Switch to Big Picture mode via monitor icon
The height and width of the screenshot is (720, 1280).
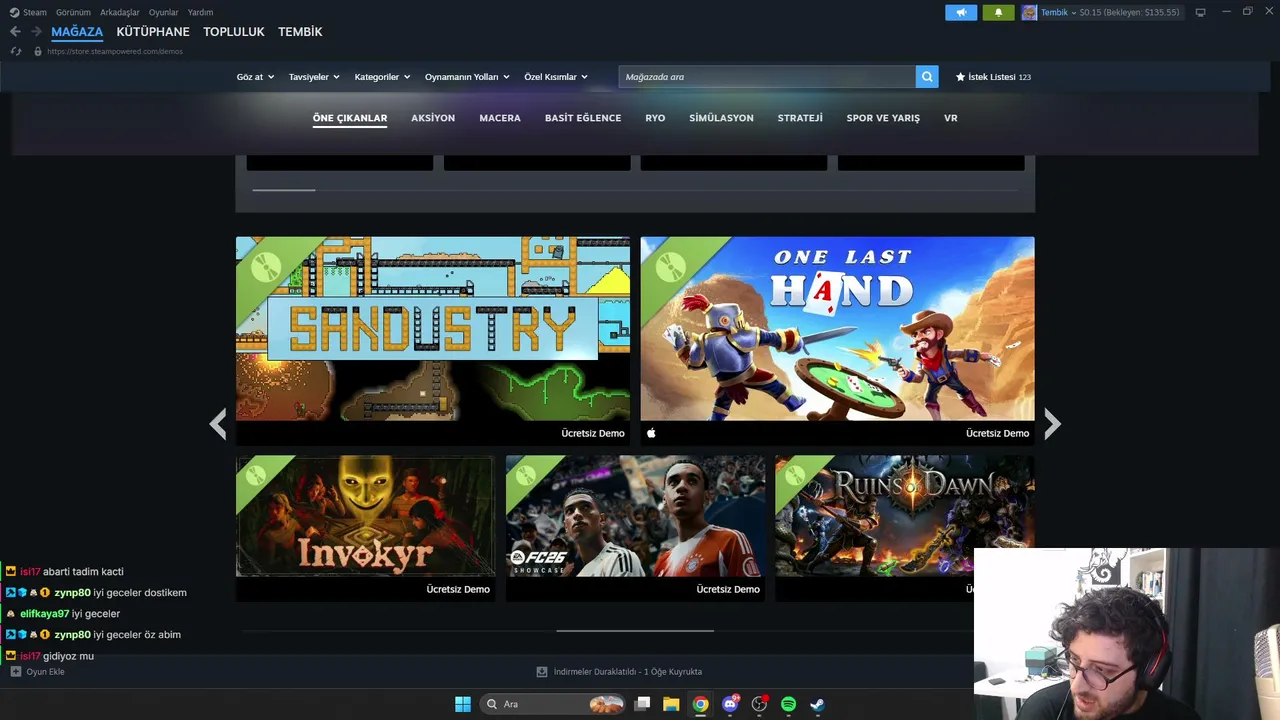point(1200,12)
